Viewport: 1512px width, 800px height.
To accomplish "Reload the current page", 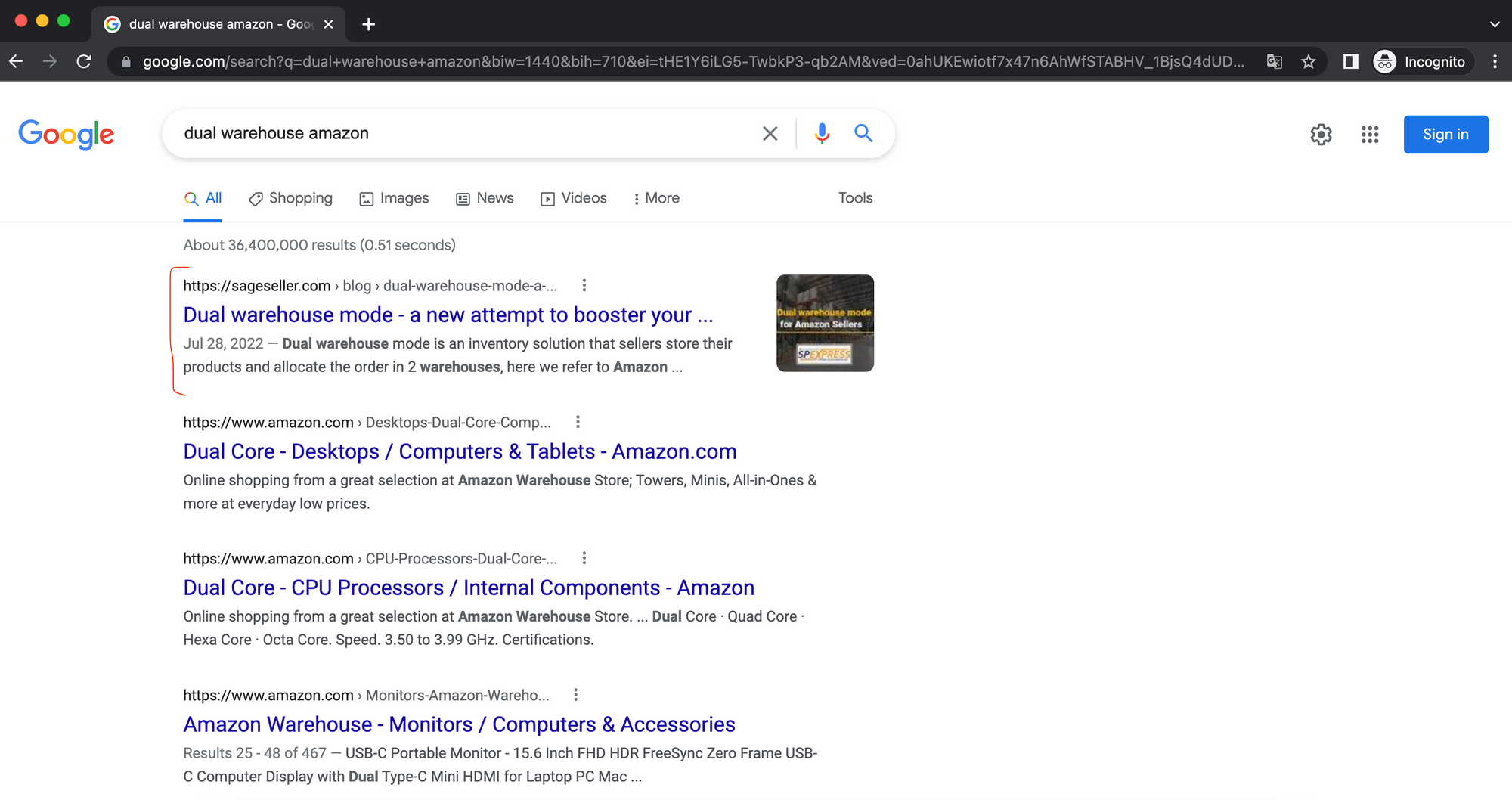I will coord(84,61).
